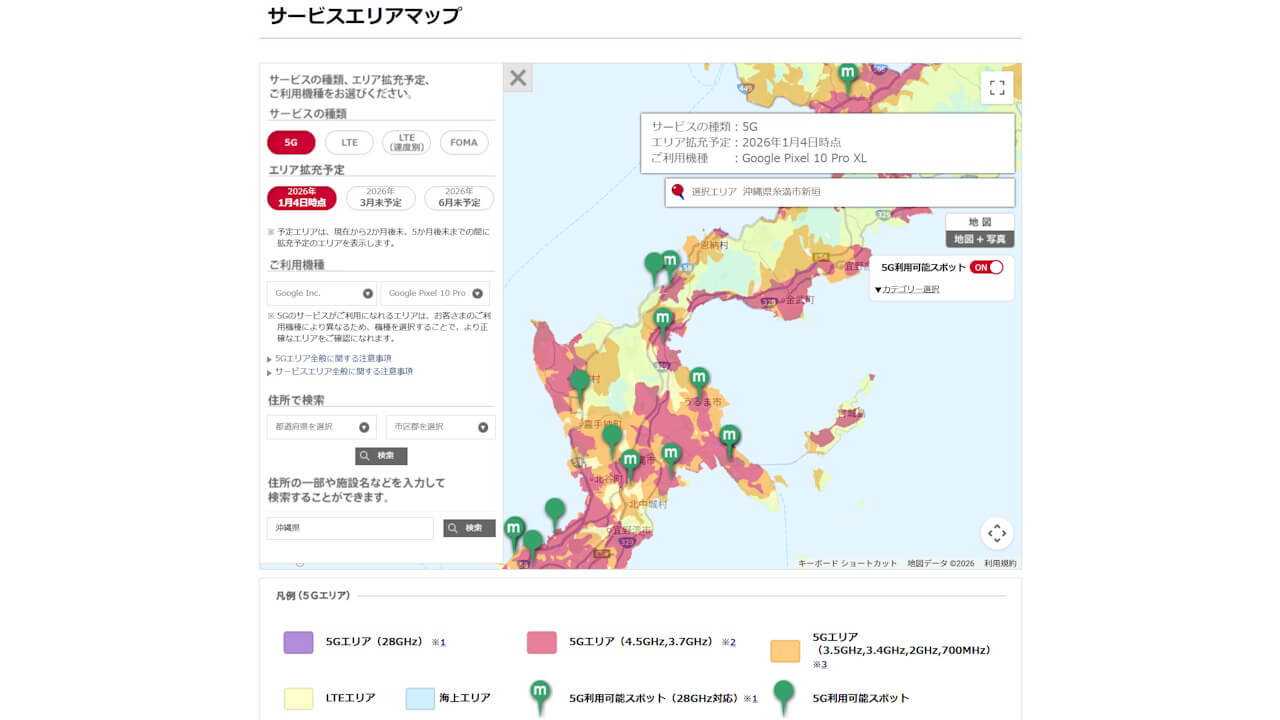Open the 市区郡を選択 dropdown

click(440, 426)
